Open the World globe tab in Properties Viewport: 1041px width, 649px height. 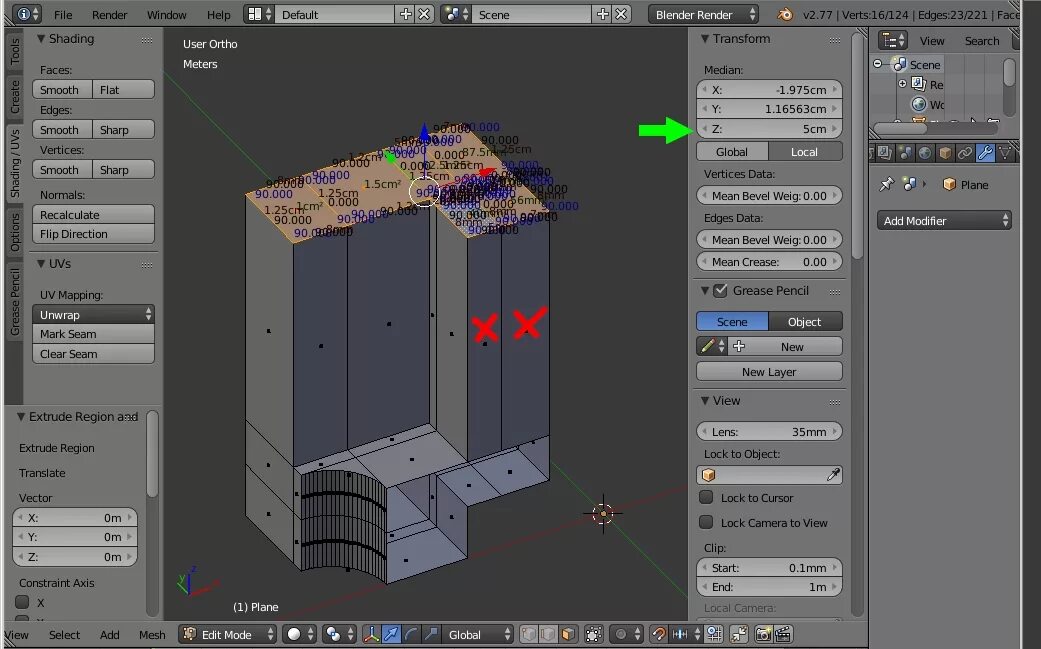tap(925, 153)
